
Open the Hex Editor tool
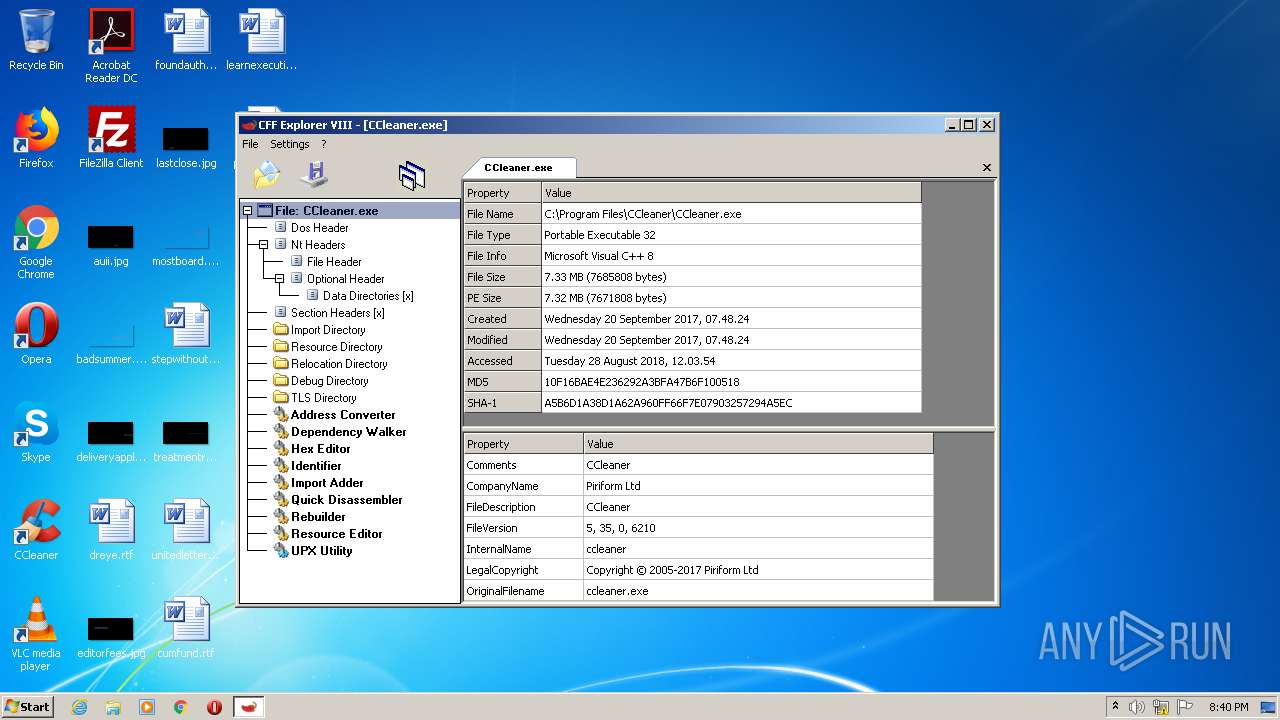[320, 449]
